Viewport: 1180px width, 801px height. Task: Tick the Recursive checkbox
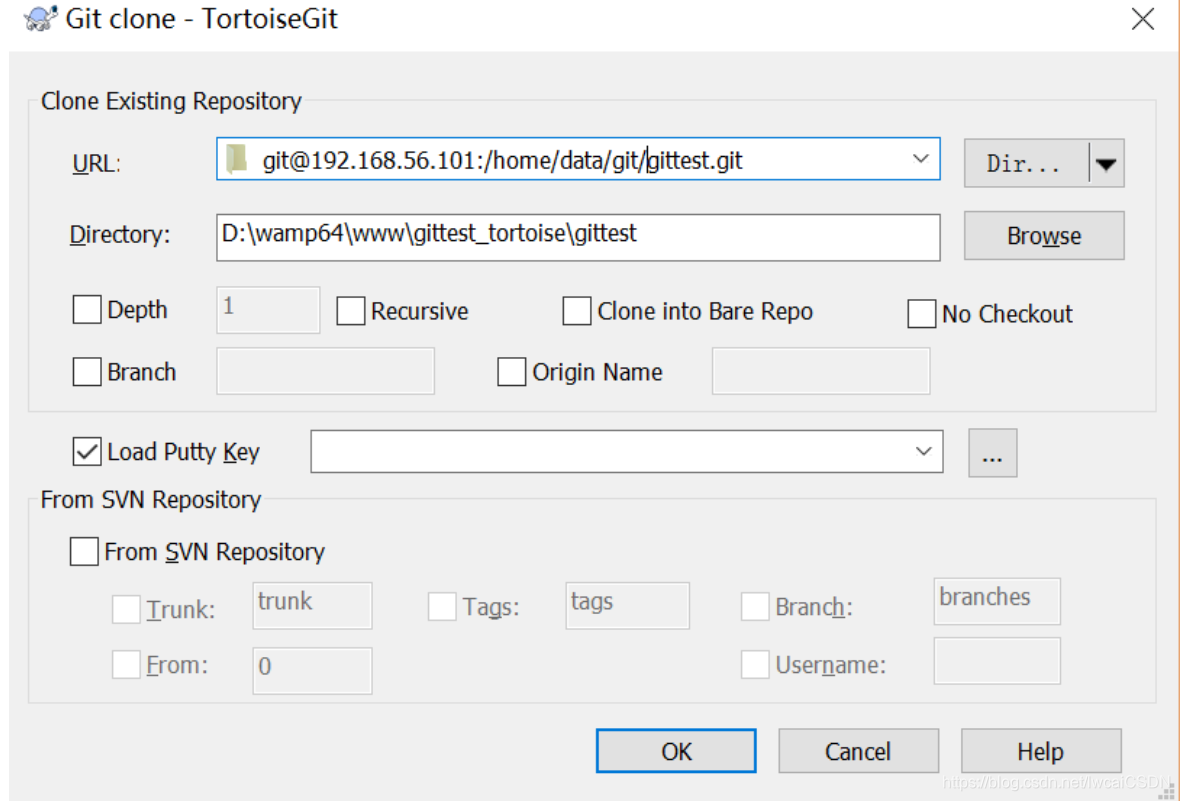[351, 311]
